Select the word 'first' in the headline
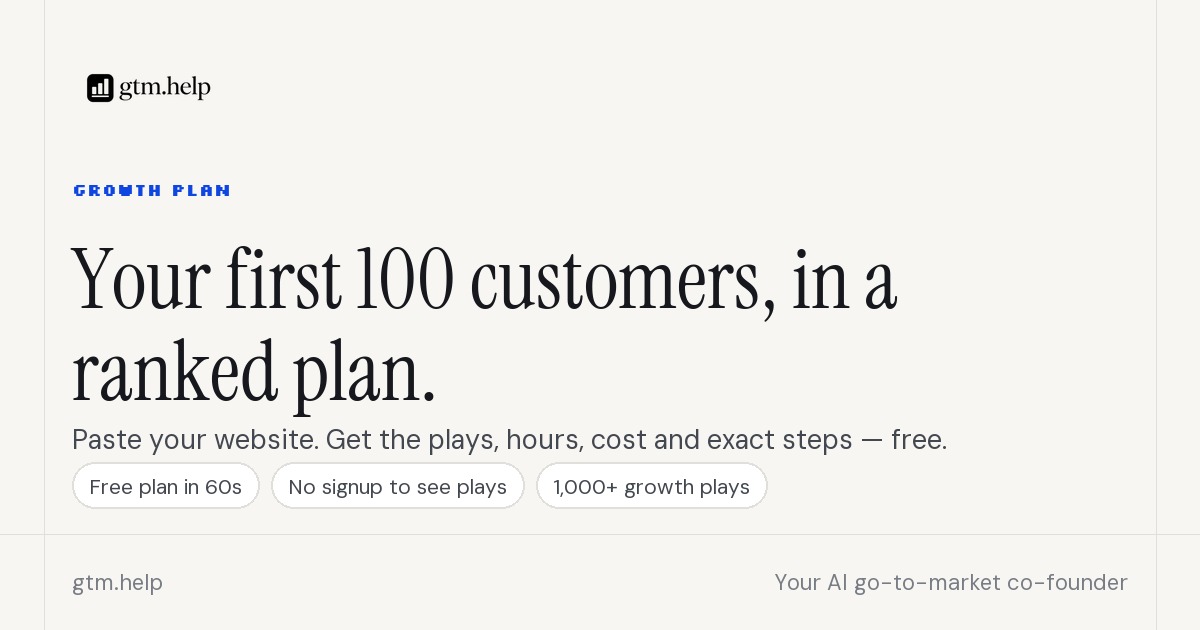1200x630 pixels. tap(283, 278)
